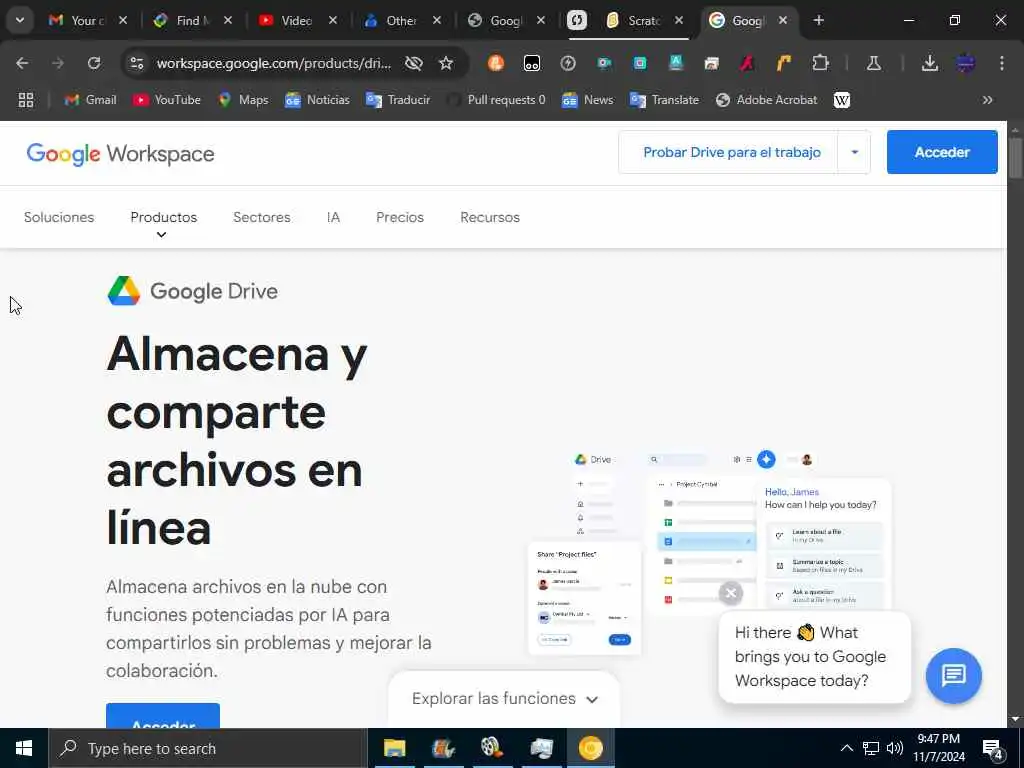Click the Drive preview illustration
Screen dimensions: 1024x768
[710, 552]
